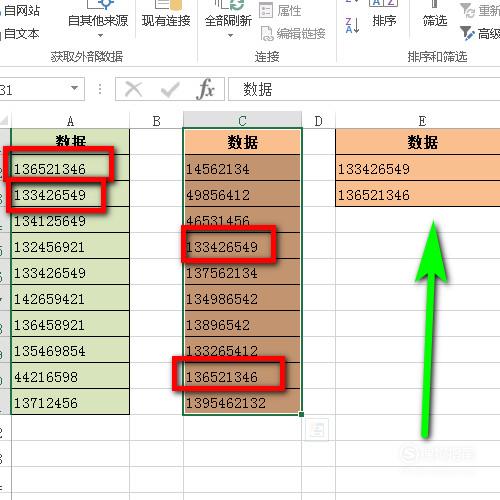Viewport: 500px width, 500px height.
Task: Click the Quick Analysis icon below column C
Action: pyautogui.click(x=316, y=430)
